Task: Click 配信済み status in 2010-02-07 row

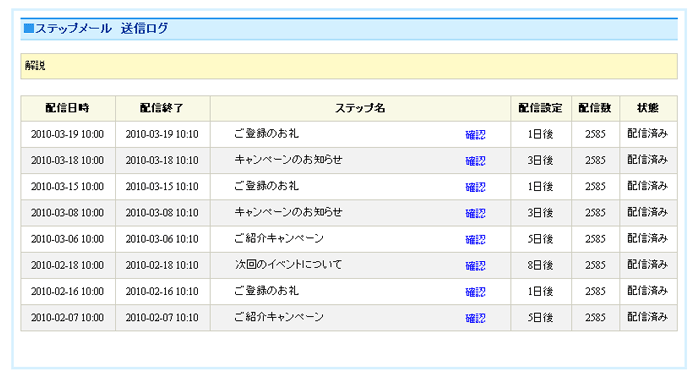Action: (647, 317)
